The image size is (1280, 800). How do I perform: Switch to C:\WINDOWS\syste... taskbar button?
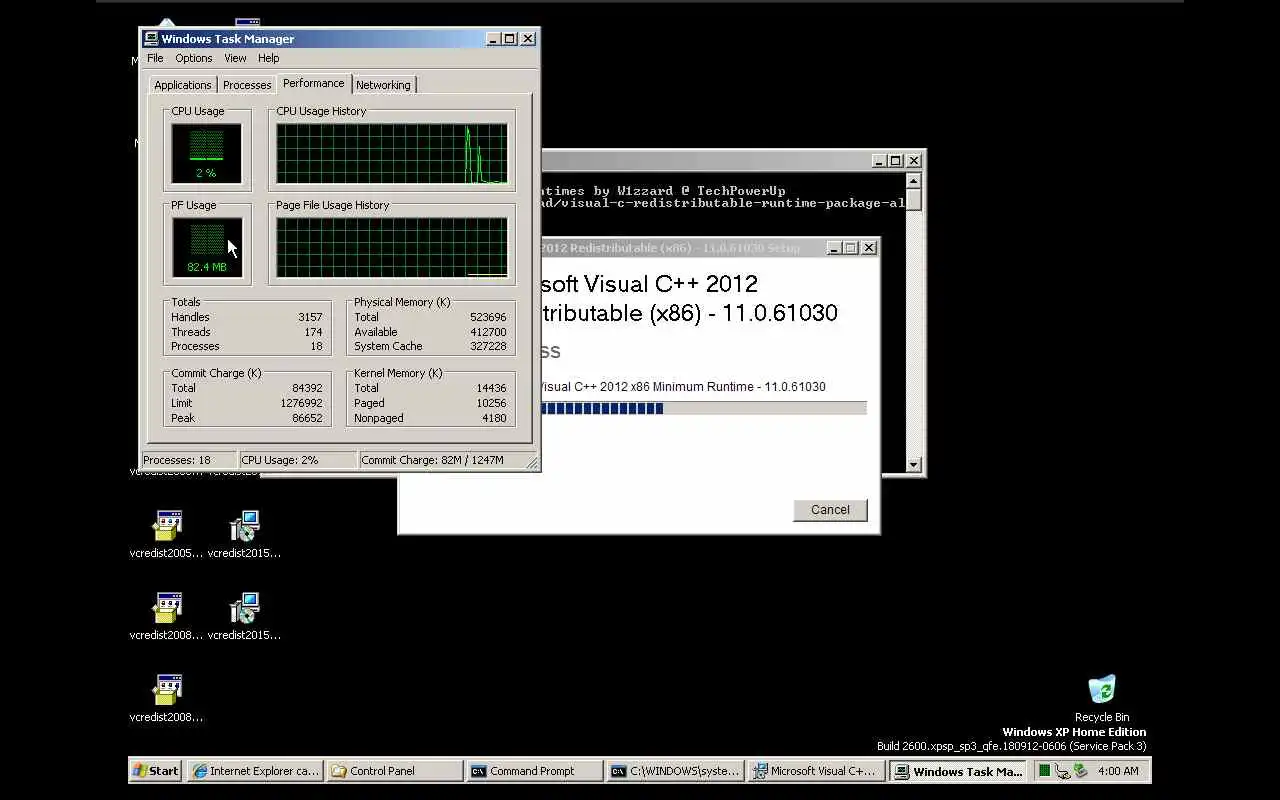675,771
